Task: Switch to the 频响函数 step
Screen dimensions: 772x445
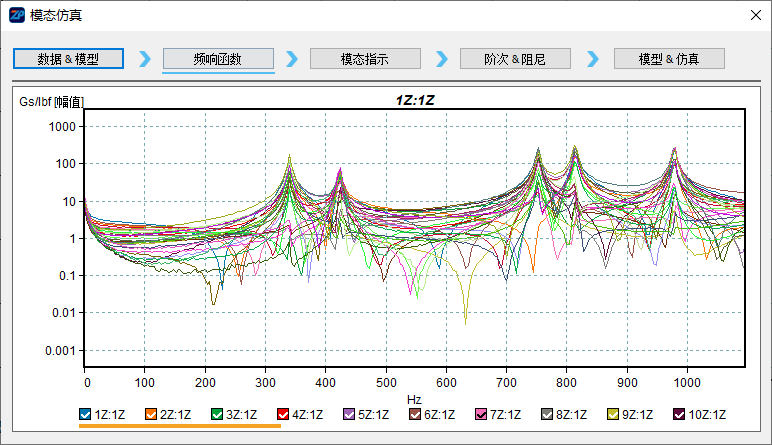Action: pos(218,59)
